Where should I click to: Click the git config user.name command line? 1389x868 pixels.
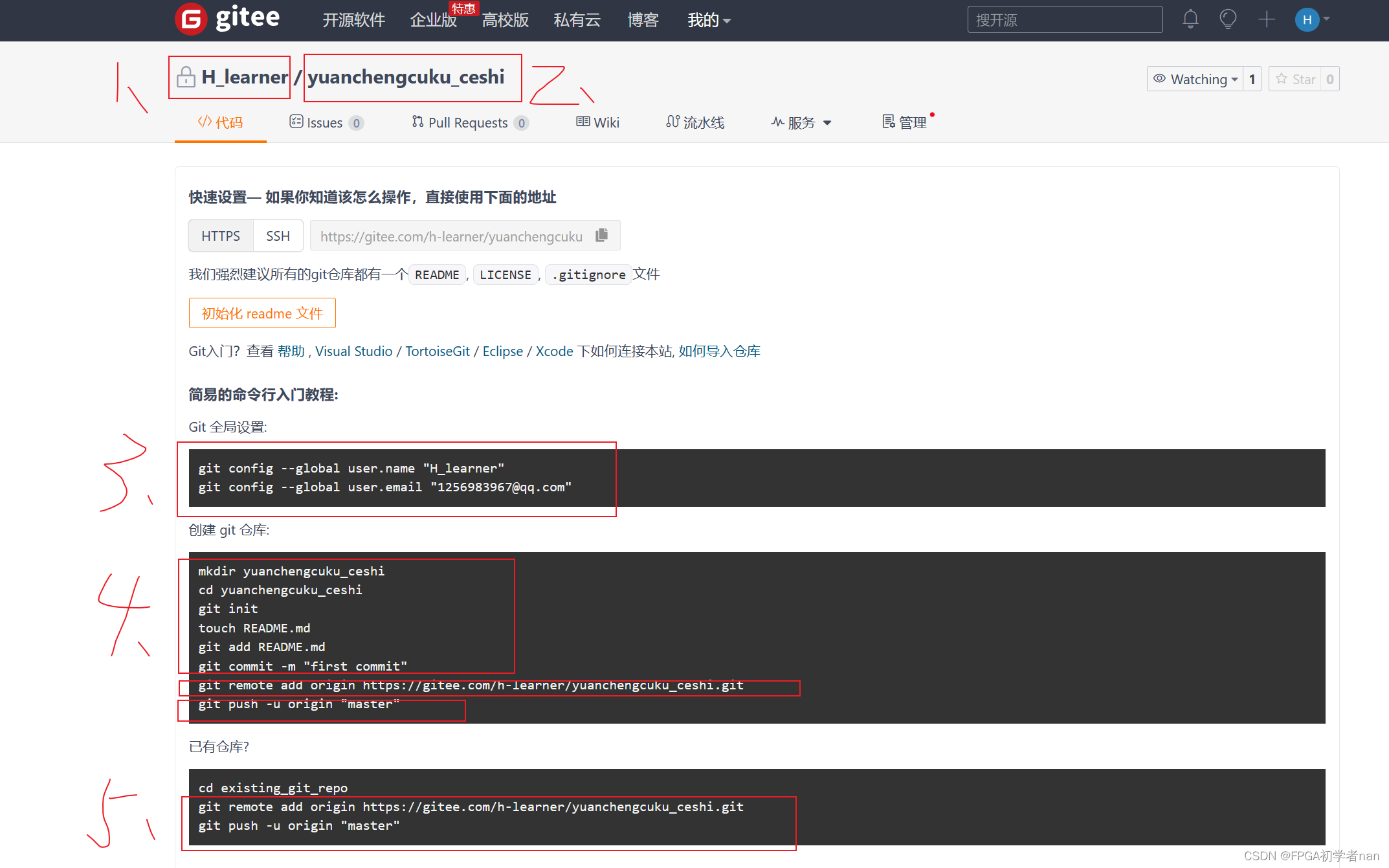tap(351, 468)
